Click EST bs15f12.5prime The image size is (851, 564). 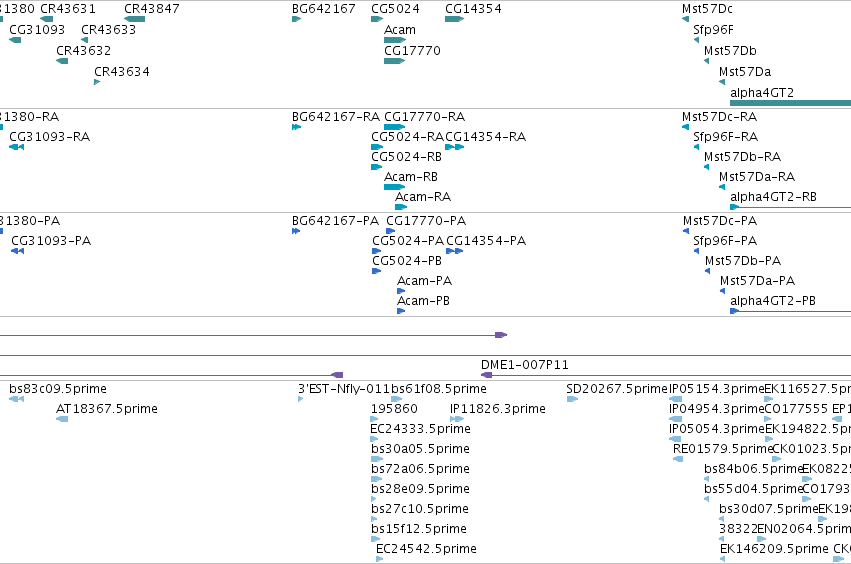(419, 530)
